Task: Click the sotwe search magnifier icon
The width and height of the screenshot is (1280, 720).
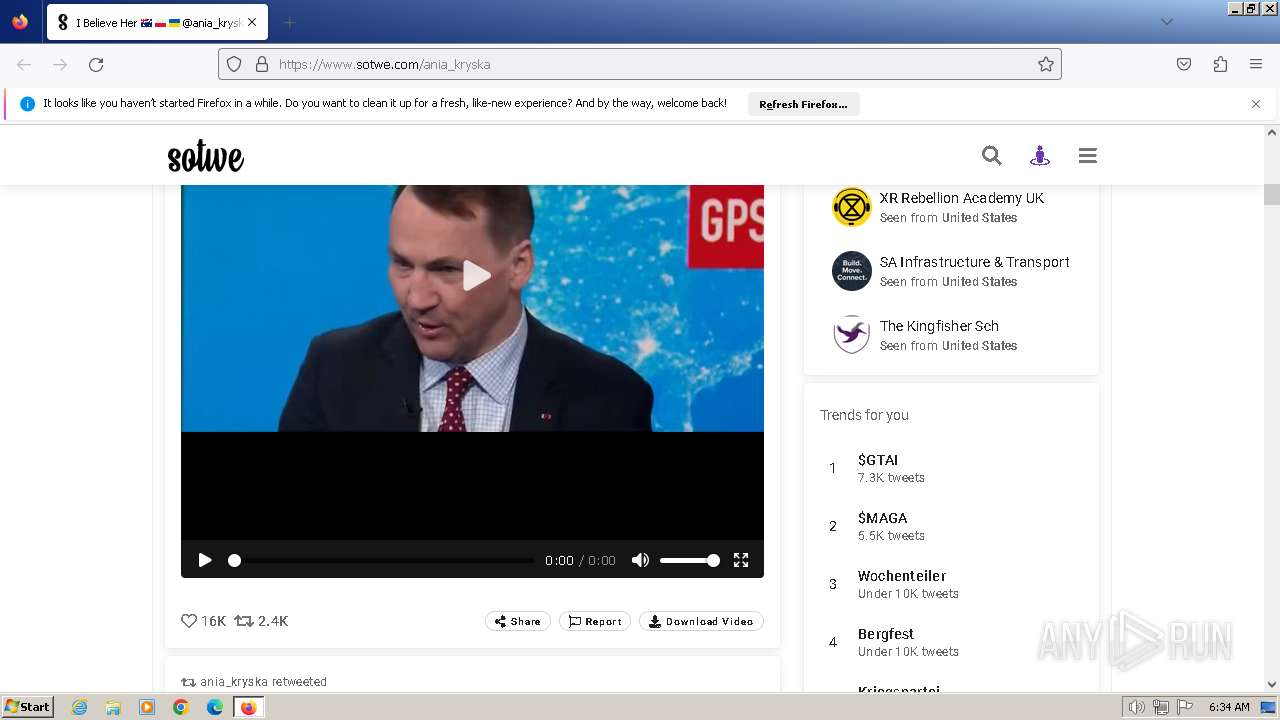Action: pyautogui.click(x=991, y=155)
